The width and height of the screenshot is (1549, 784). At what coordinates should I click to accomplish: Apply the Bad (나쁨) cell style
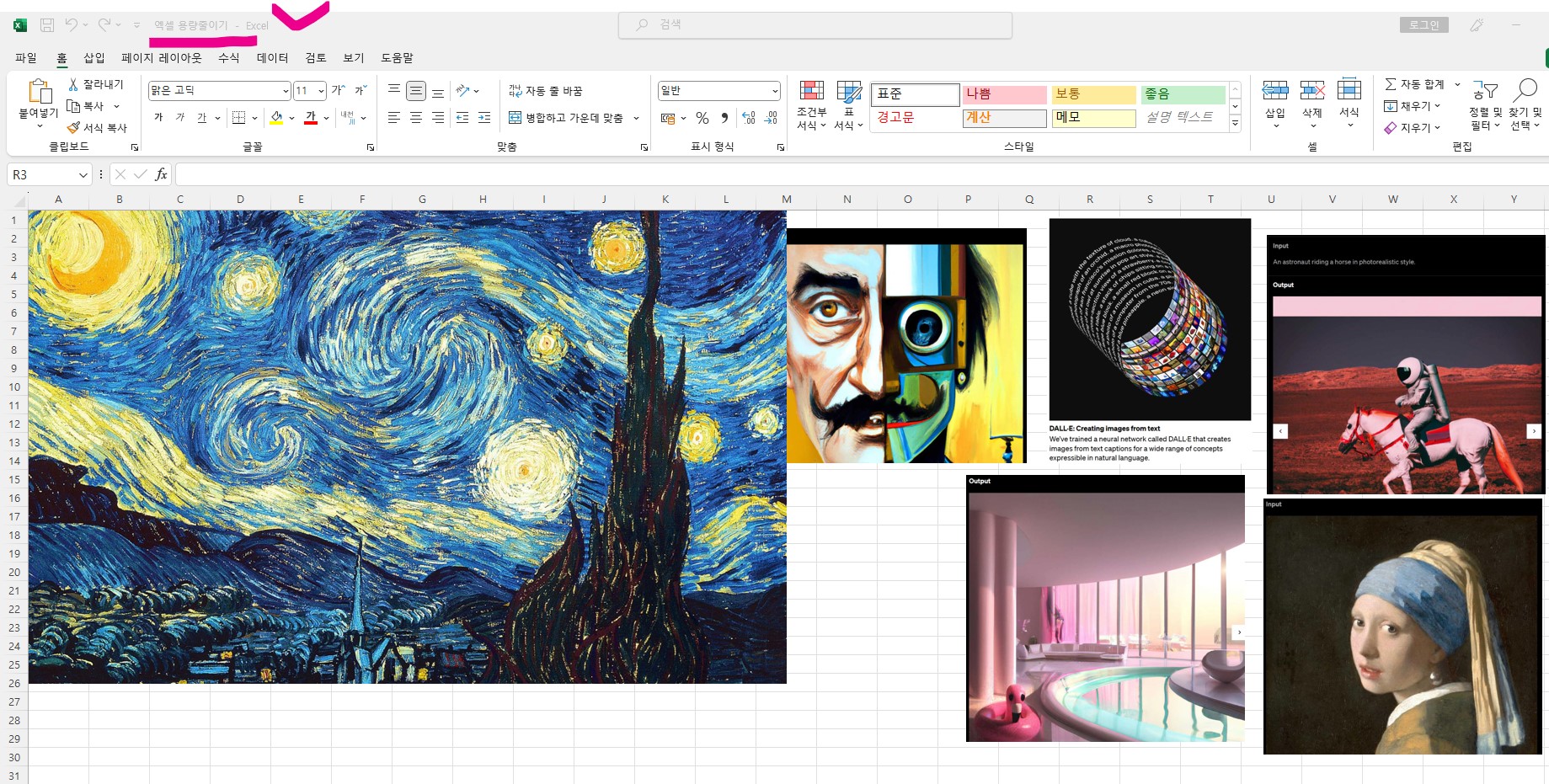(x=1004, y=94)
